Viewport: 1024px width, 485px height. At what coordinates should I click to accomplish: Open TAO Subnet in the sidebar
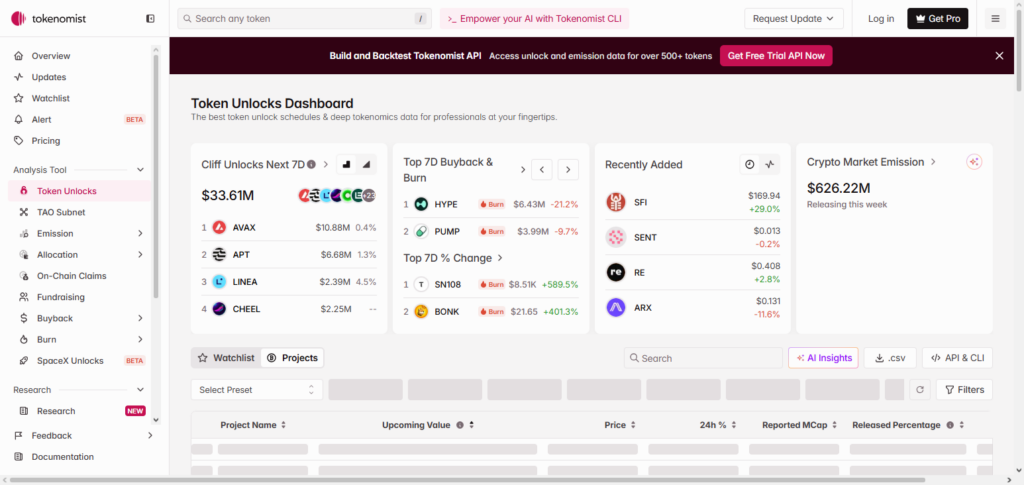79,212
